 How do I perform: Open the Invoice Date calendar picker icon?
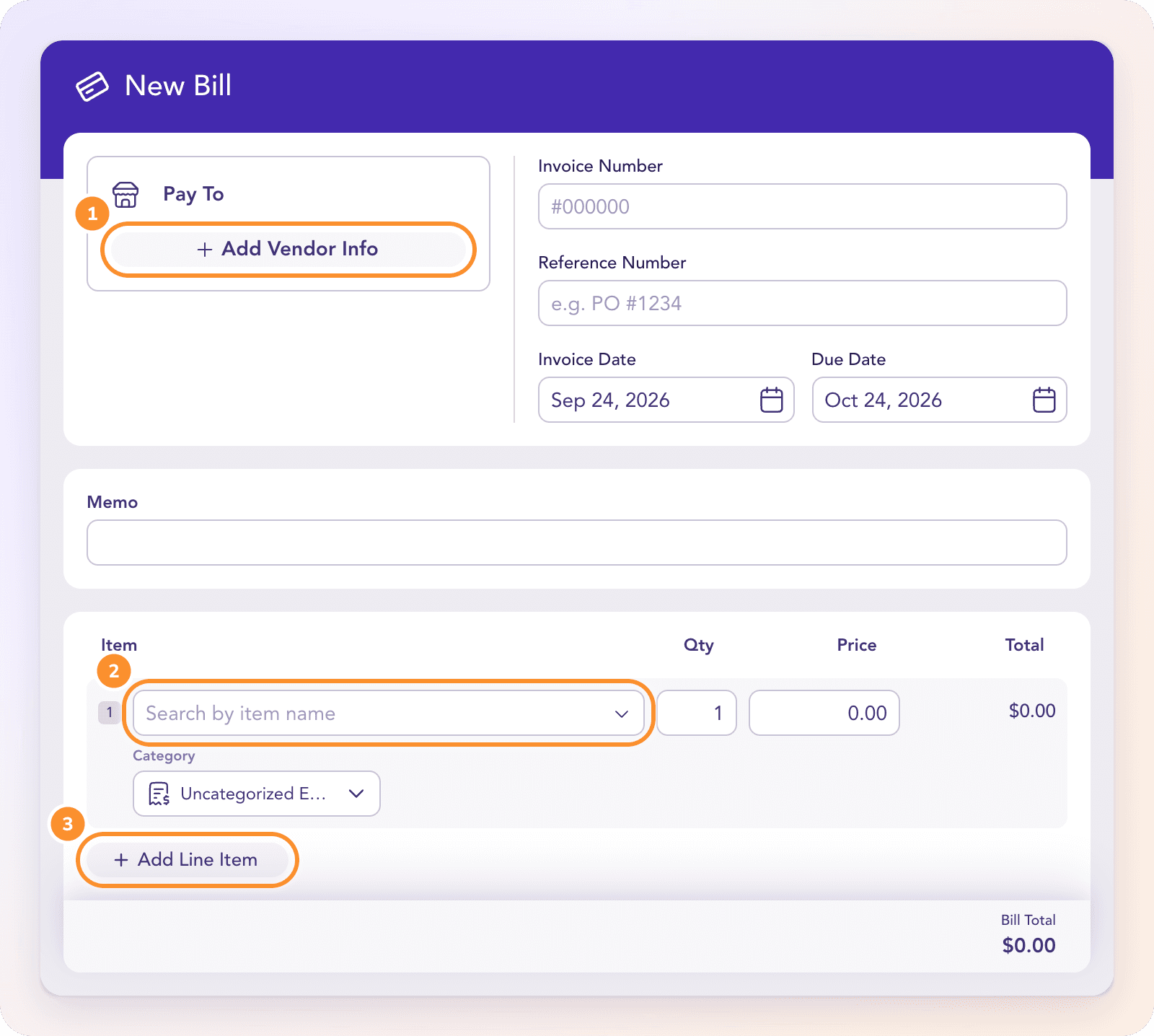pyautogui.click(x=771, y=400)
